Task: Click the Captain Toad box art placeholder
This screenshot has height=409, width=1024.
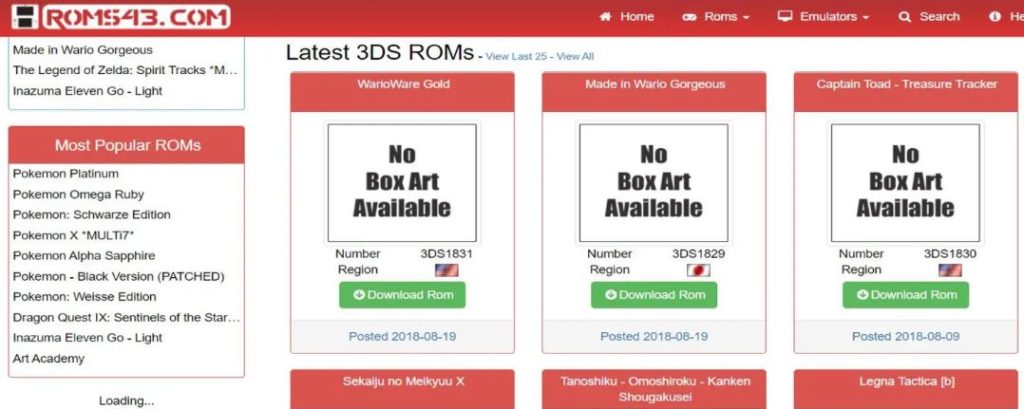Action: click(906, 183)
